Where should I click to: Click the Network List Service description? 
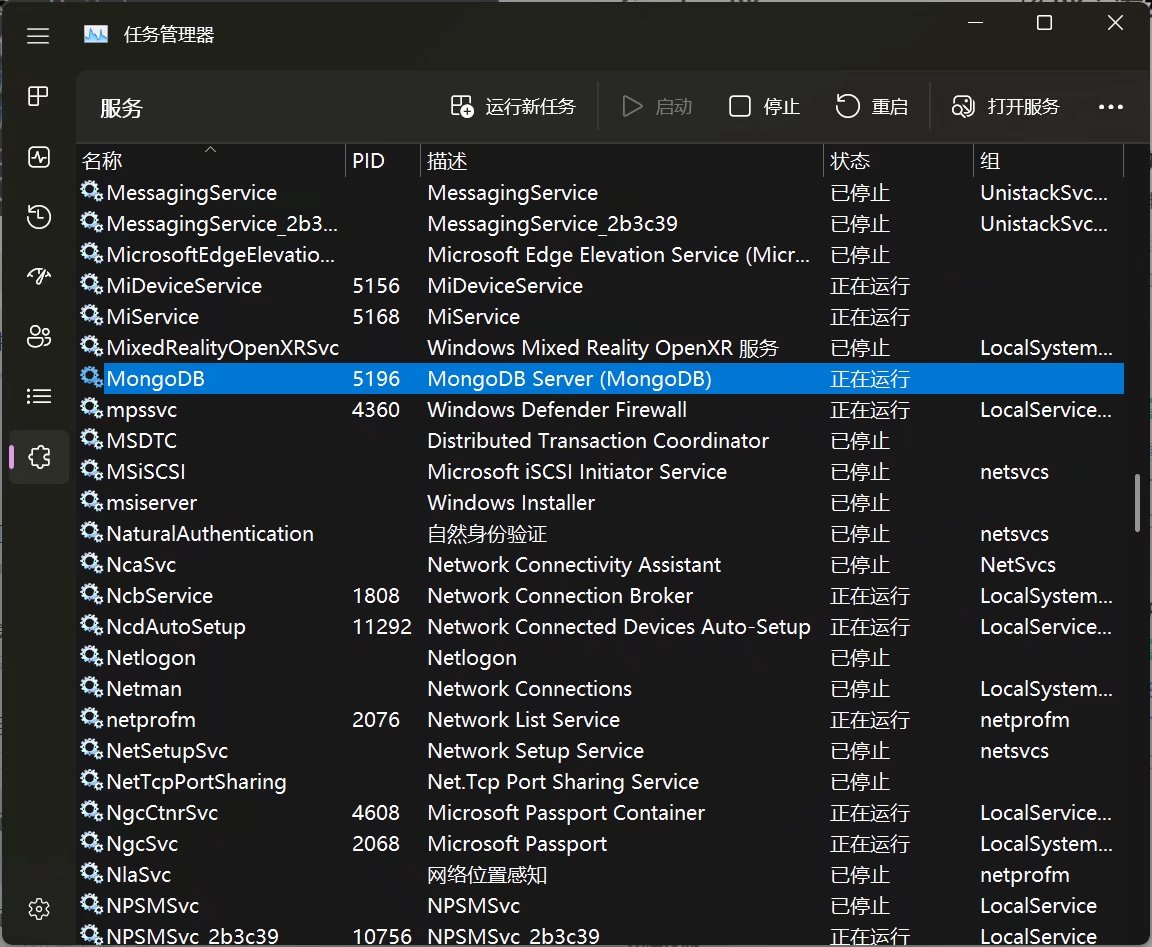click(x=524, y=719)
